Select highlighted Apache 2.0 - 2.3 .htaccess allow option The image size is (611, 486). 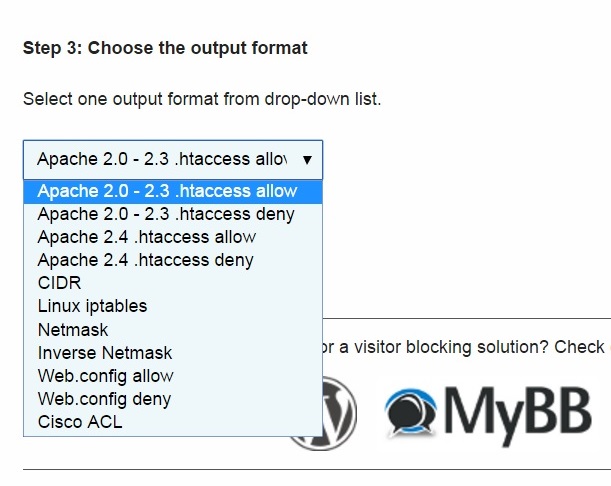pyautogui.click(x=167, y=191)
